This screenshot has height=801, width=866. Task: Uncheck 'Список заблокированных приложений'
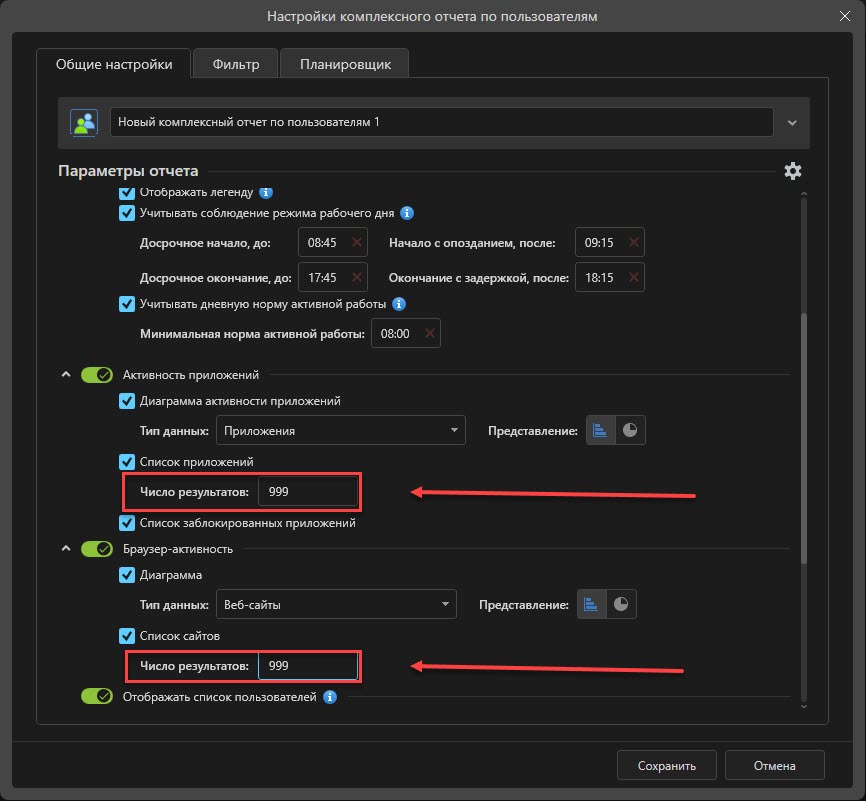(127, 523)
